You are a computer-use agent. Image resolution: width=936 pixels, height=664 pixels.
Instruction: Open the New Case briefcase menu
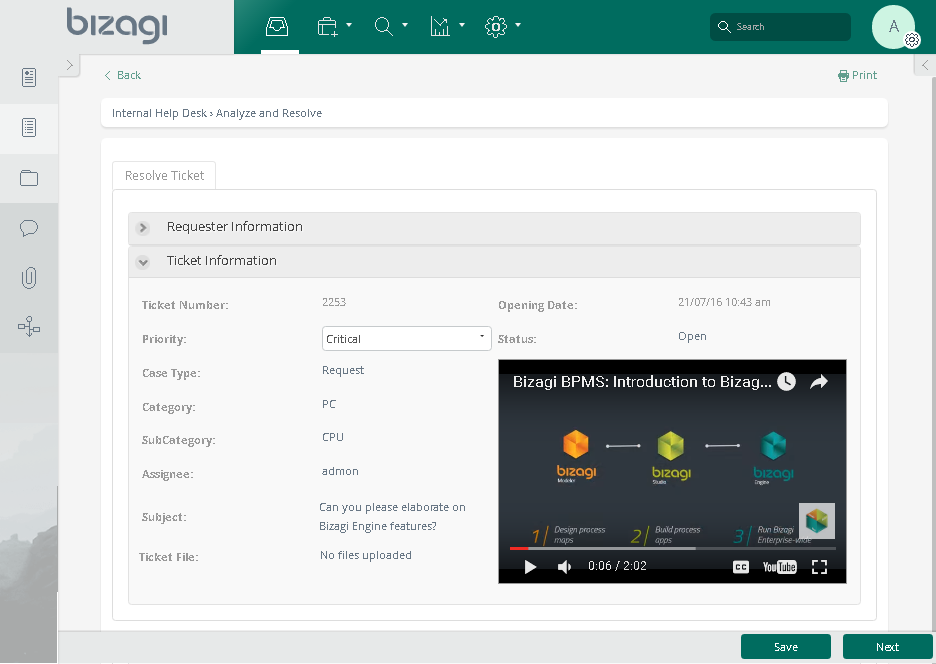[327, 26]
